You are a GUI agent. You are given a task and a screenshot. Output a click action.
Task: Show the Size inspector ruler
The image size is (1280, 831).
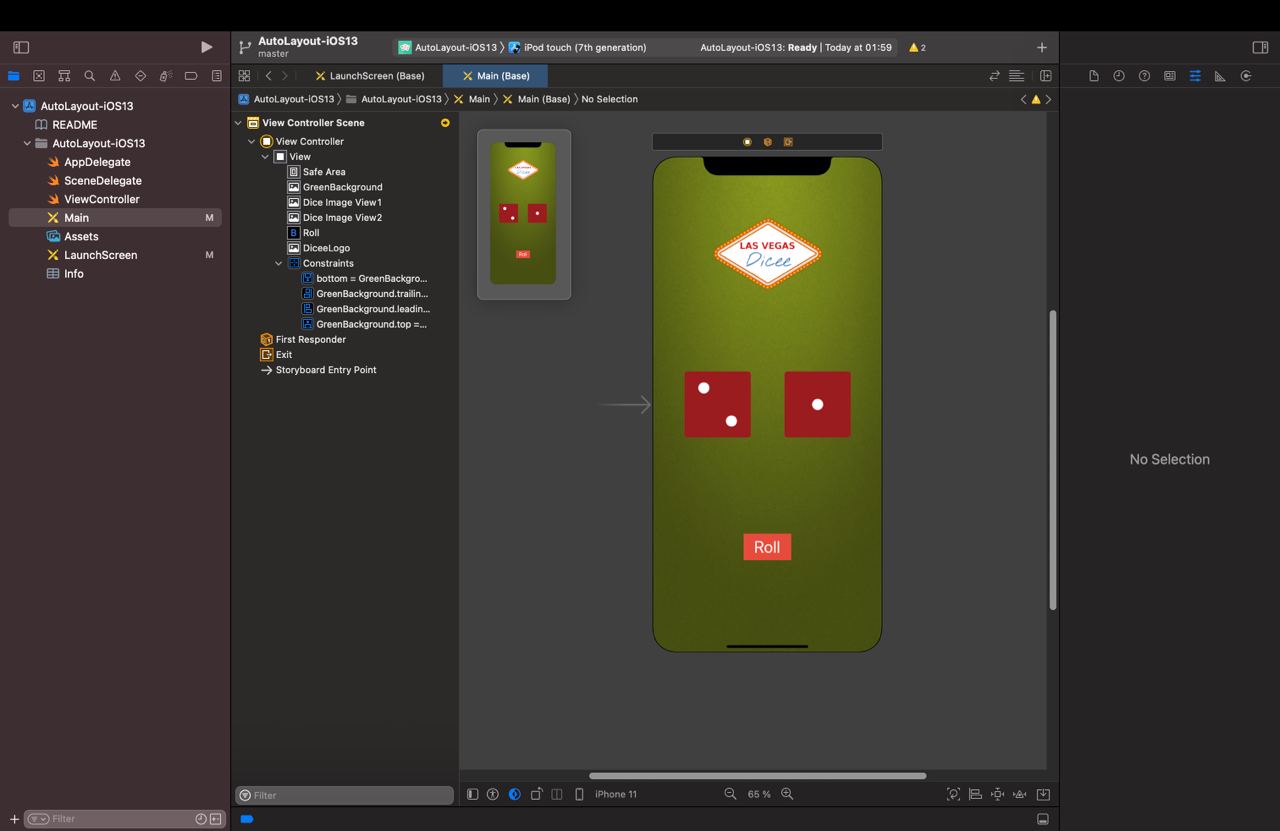pos(1220,76)
